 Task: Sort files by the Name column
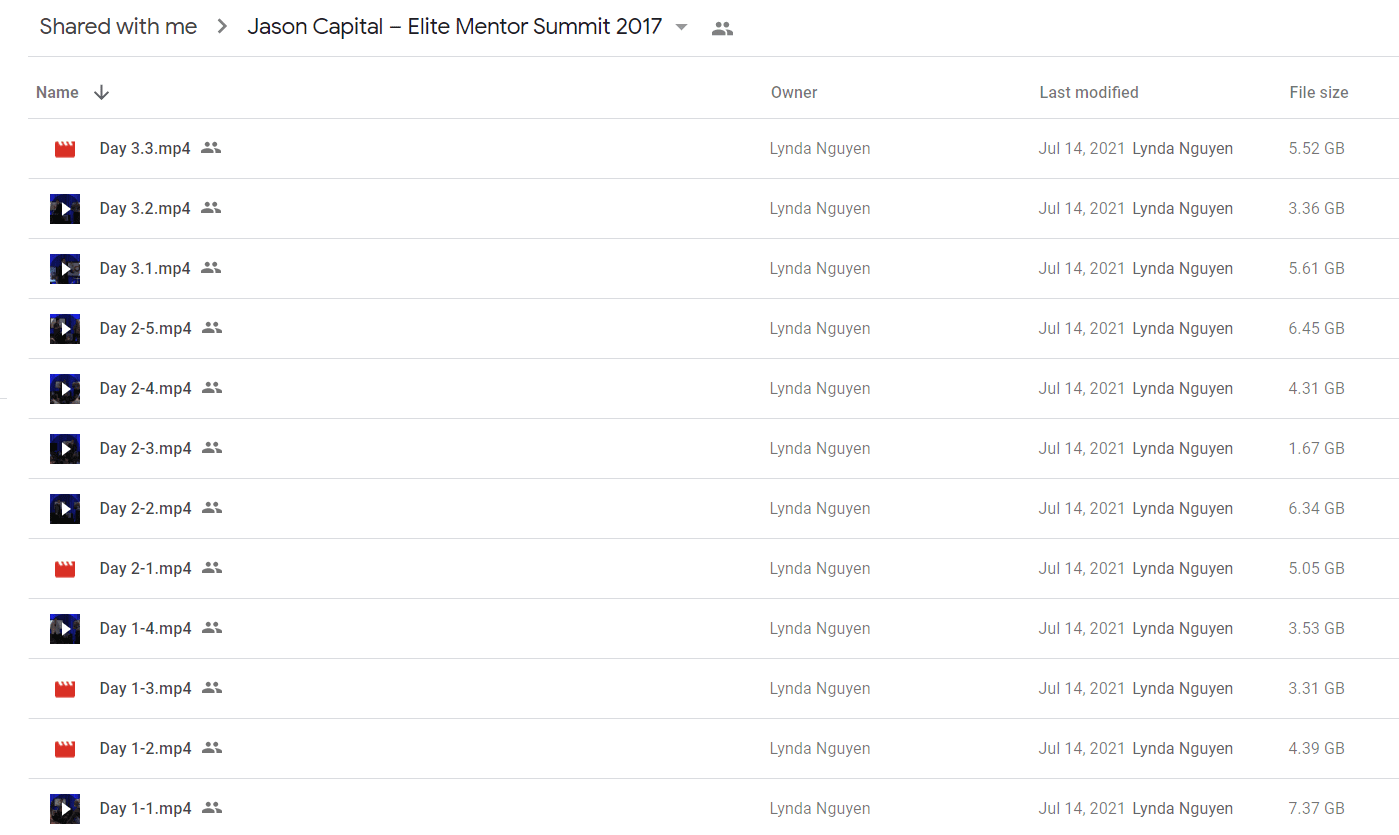(57, 92)
